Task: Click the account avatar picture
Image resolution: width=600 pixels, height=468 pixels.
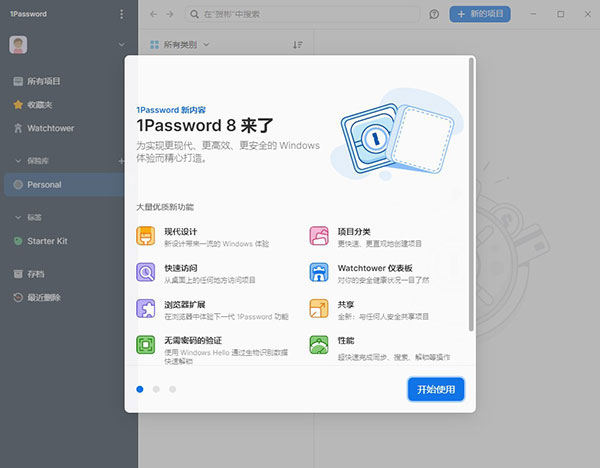Action: pyautogui.click(x=18, y=45)
